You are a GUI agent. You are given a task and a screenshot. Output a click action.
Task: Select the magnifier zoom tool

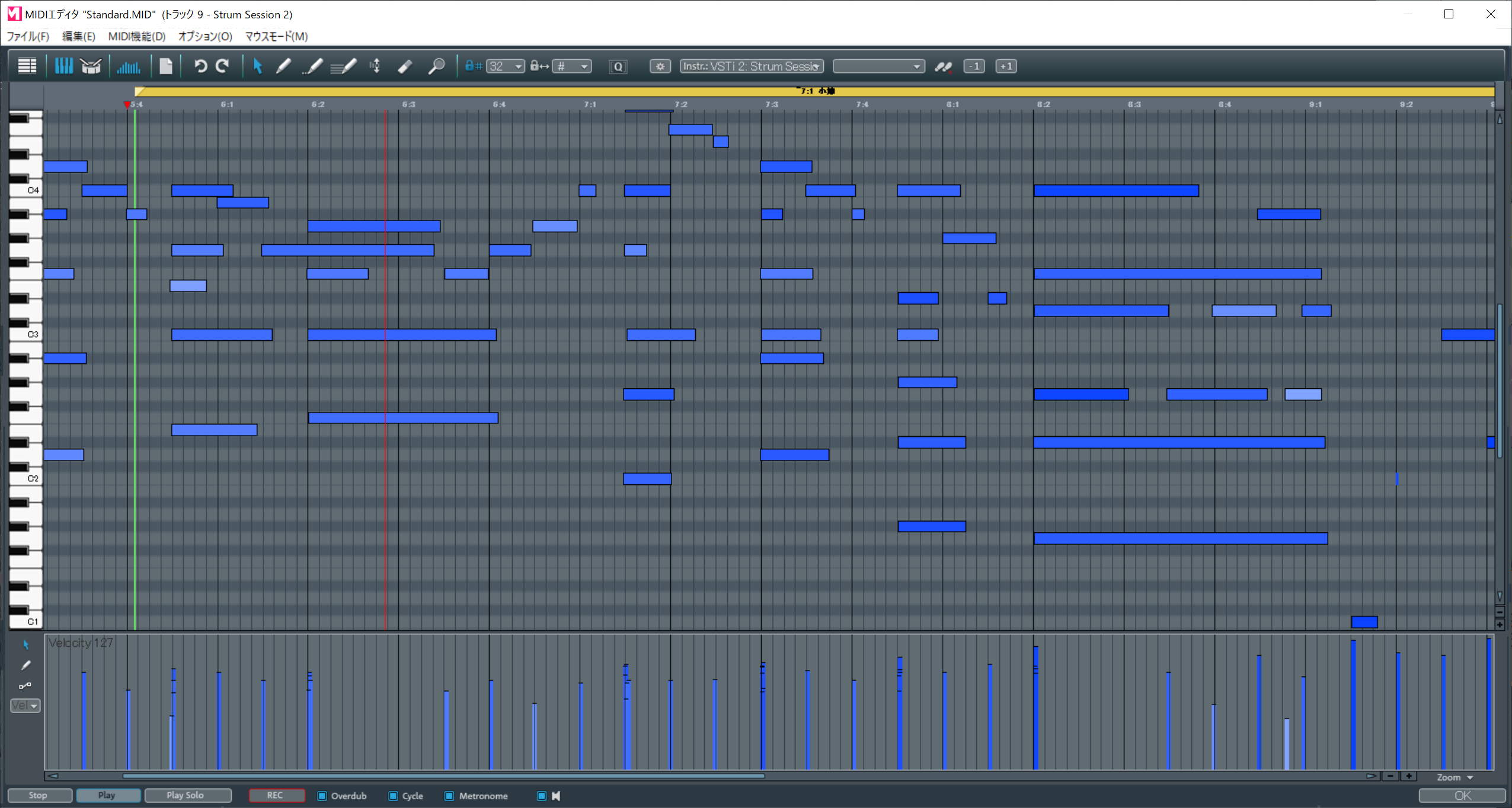pos(437,66)
